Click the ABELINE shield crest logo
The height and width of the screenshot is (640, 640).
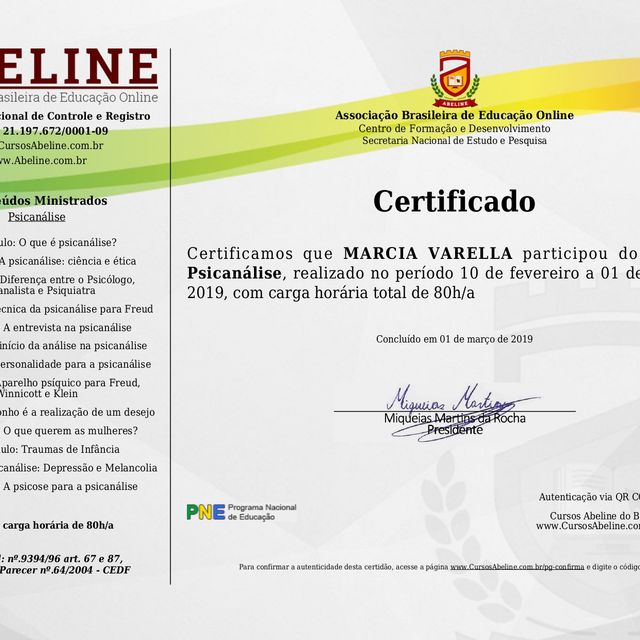click(455, 78)
